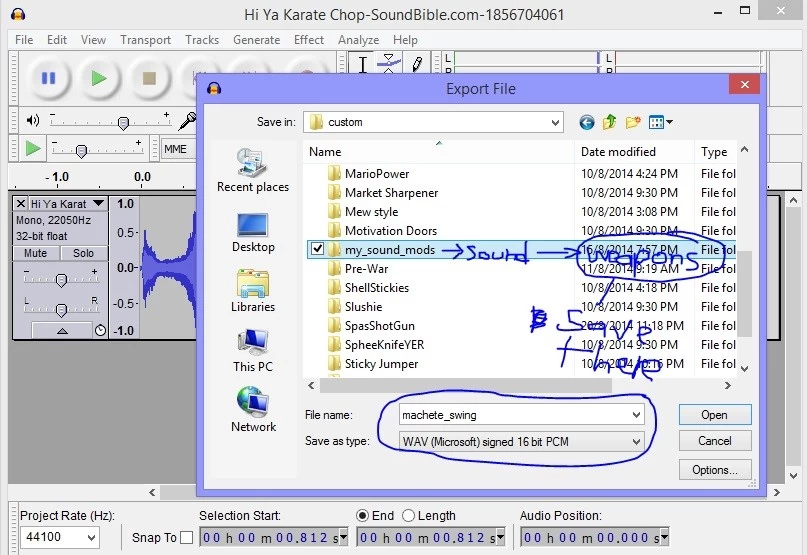Select the End radio button
Image resolution: width=807 pixels, height=555 pixels.
click(362, 515)
